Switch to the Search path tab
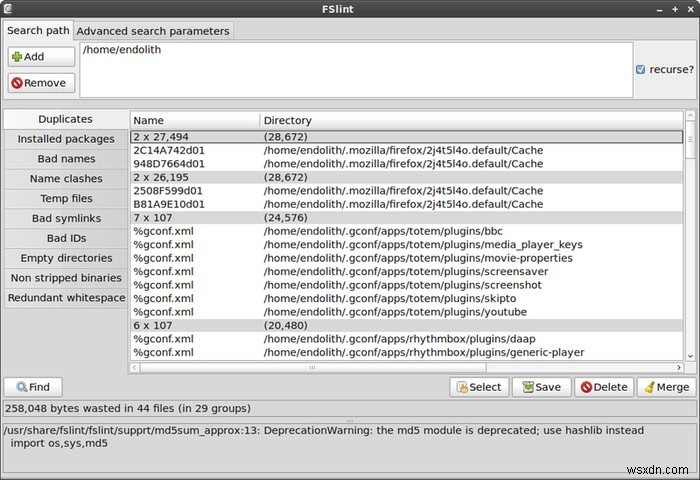This screenshot has width=700, height=480. tap(38, 30)
